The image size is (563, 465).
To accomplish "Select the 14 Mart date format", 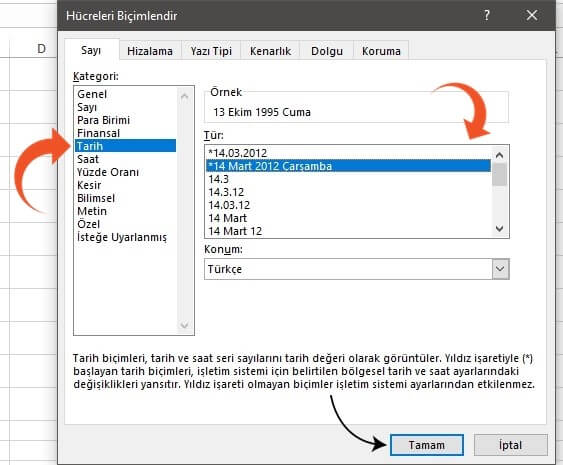I will pos(348,218).
